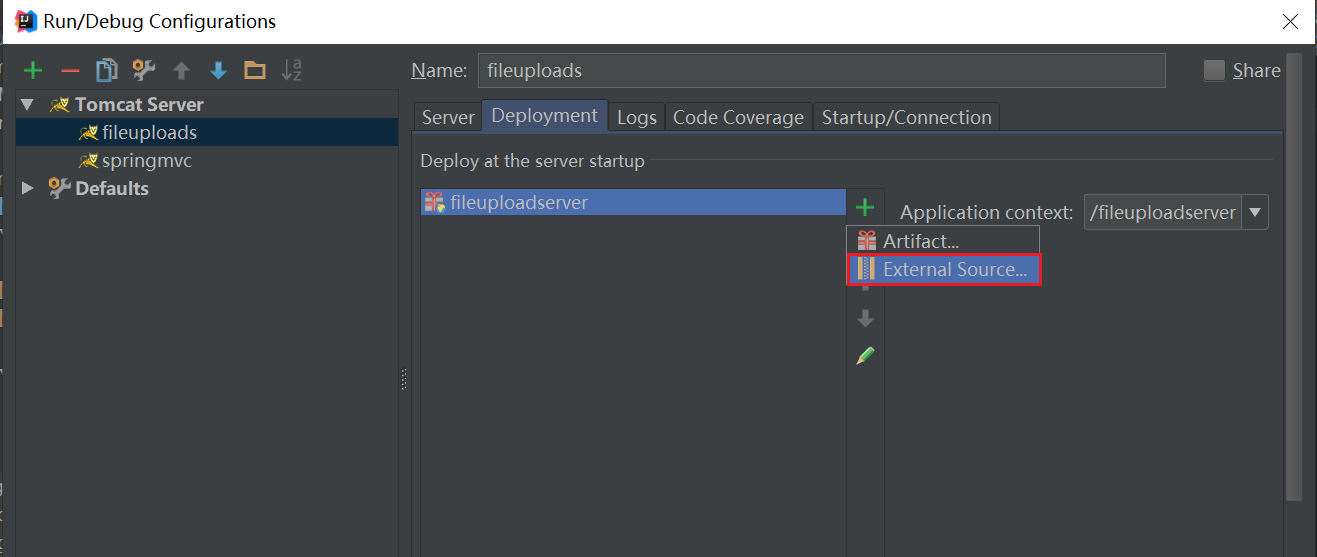Open the Startup/Connection tab
This screenshot has height=557, width=1317.
906,117
